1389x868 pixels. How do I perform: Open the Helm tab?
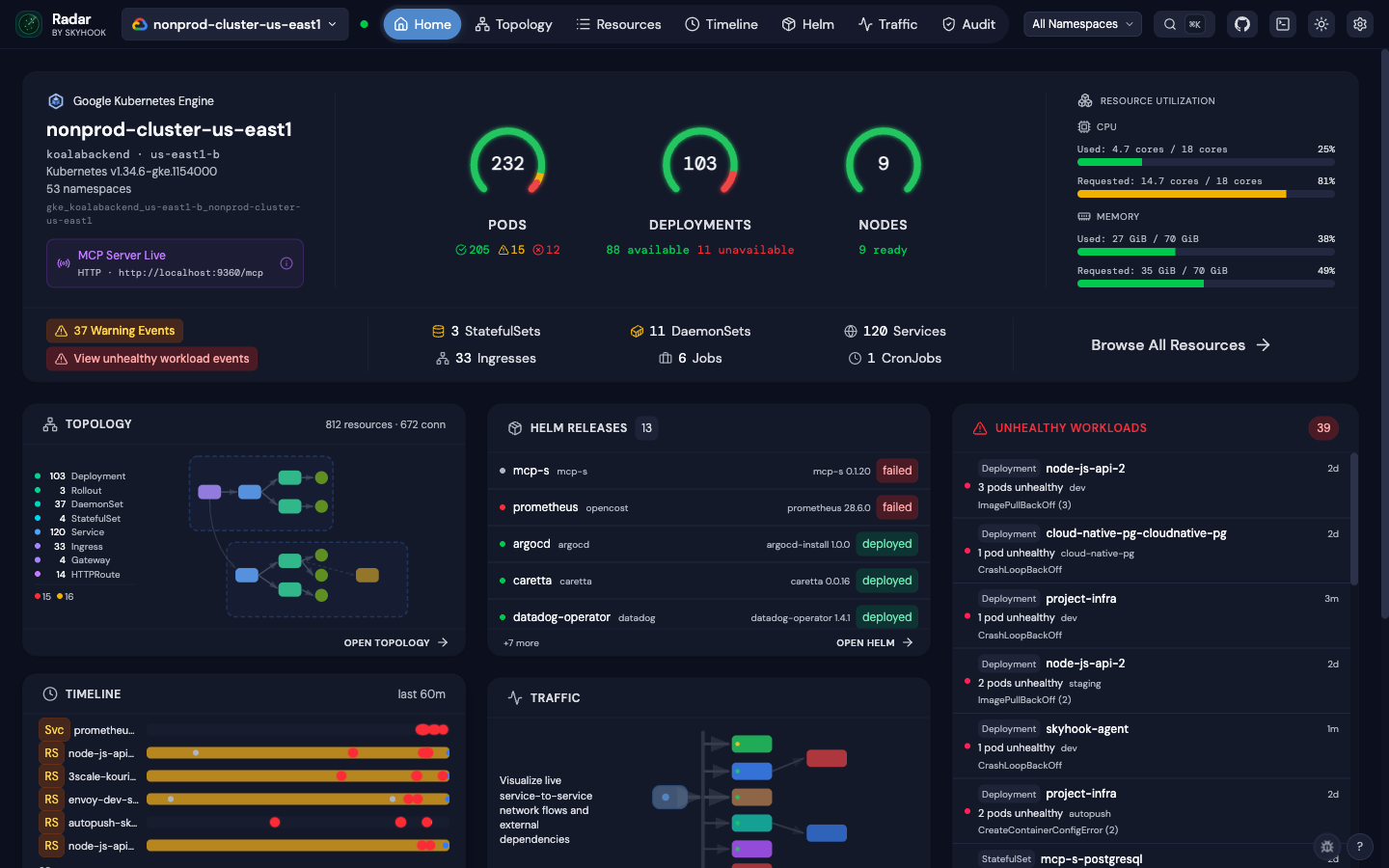pos(808,24)
